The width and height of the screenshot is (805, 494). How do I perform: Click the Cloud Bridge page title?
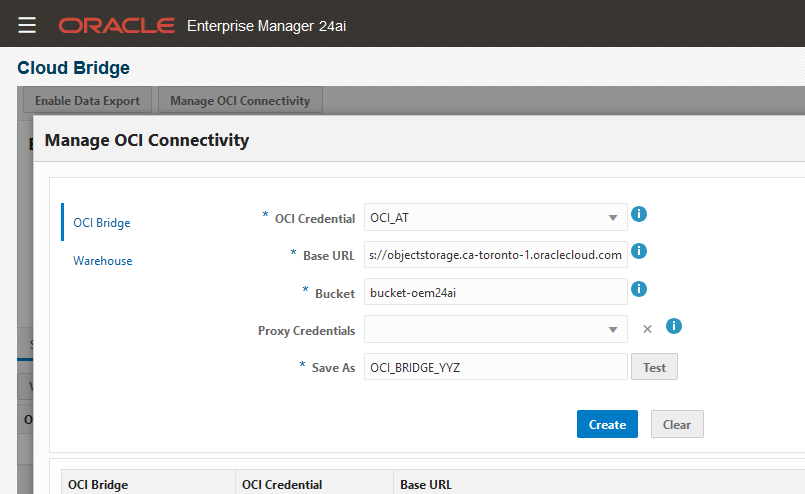tap(73, 68)
